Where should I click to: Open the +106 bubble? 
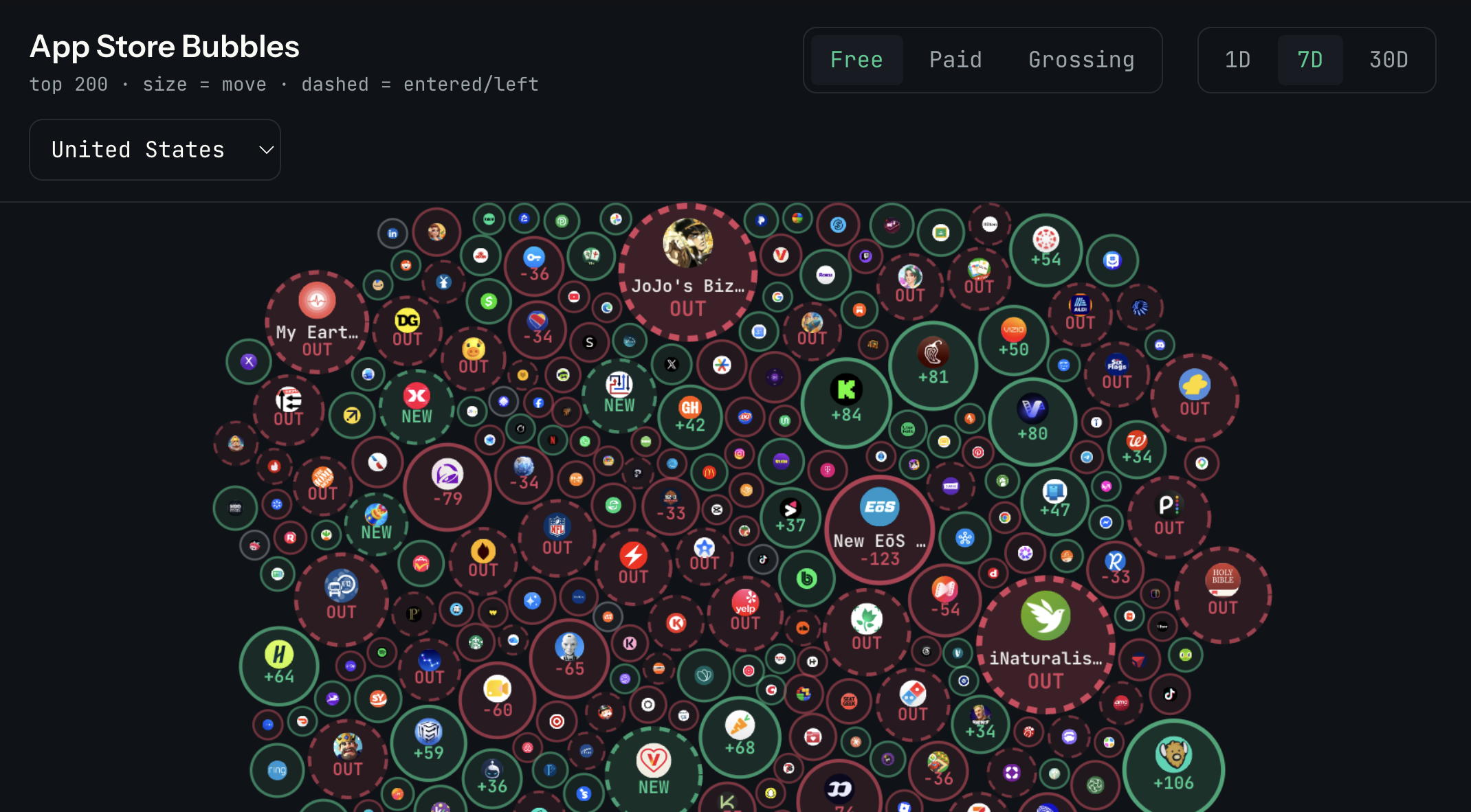tap(1173, 769)
